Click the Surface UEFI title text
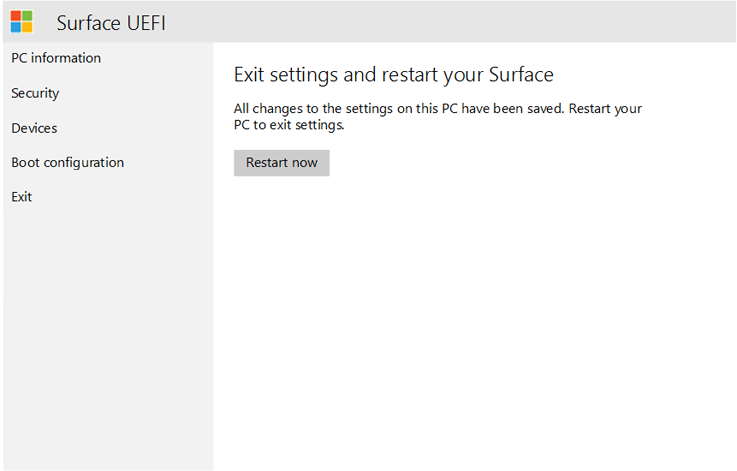The image size is (737, 471). (x=110, y=23)
